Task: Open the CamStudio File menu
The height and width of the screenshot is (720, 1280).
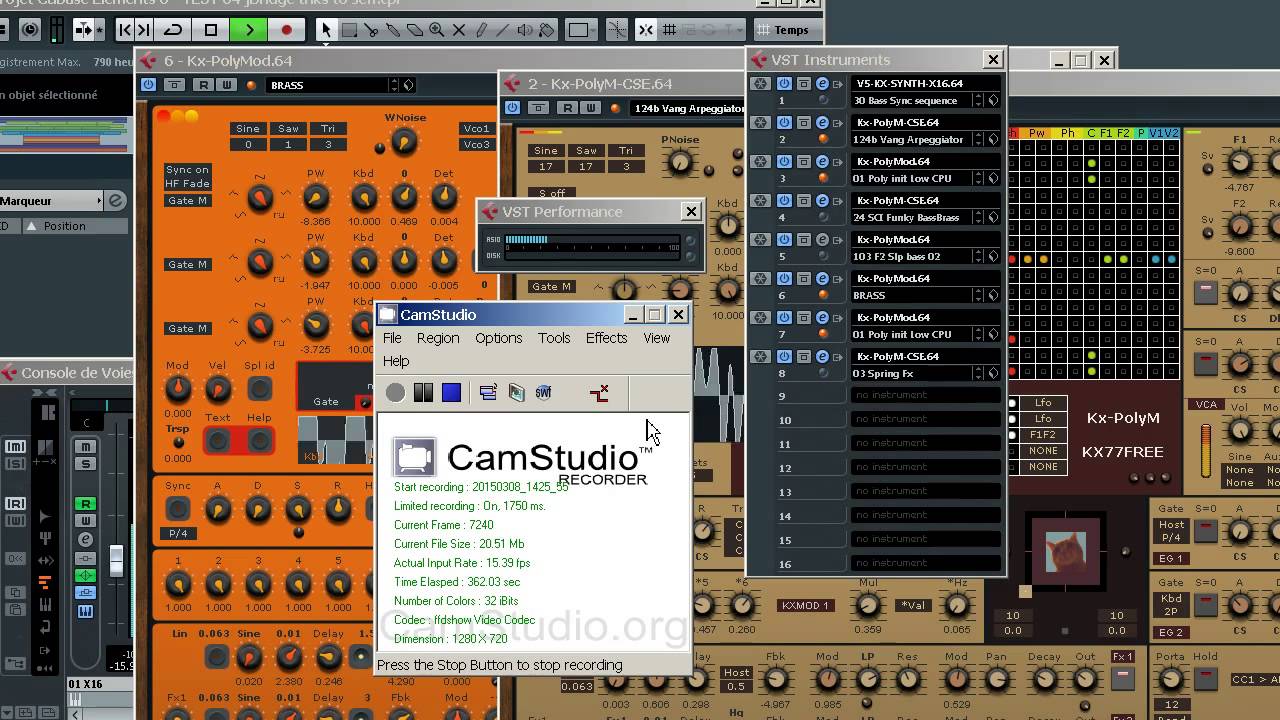Action: 392,338
